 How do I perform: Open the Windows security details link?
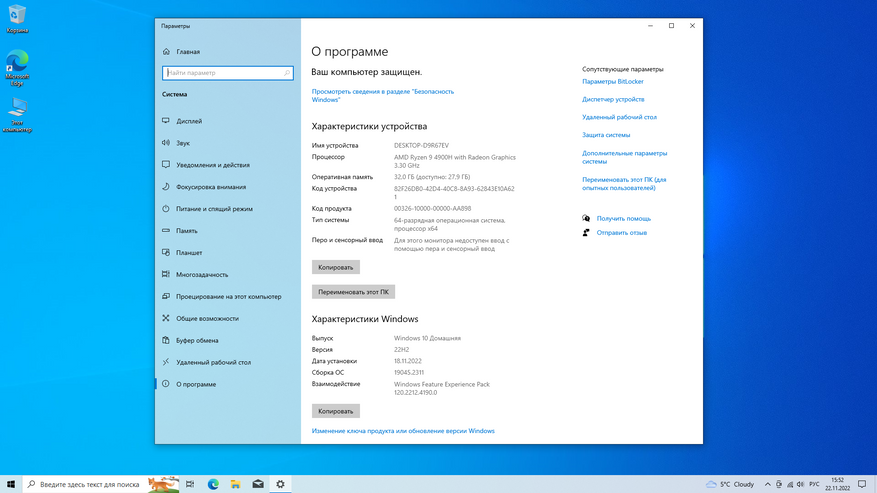(x=383, y=96)
